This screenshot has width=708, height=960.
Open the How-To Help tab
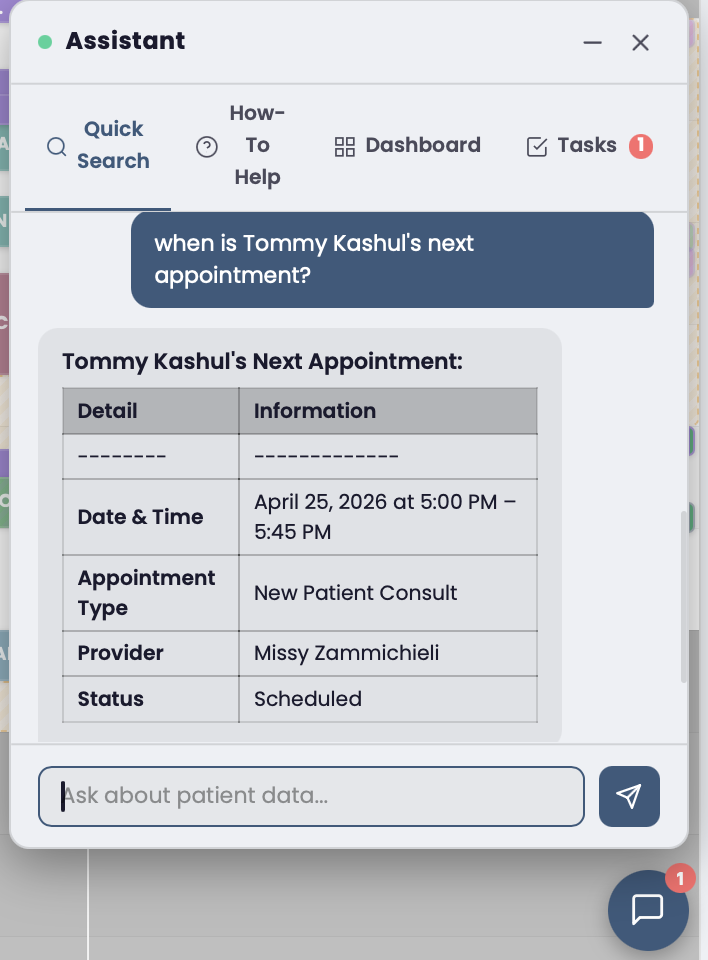click(x=240, y=146)
